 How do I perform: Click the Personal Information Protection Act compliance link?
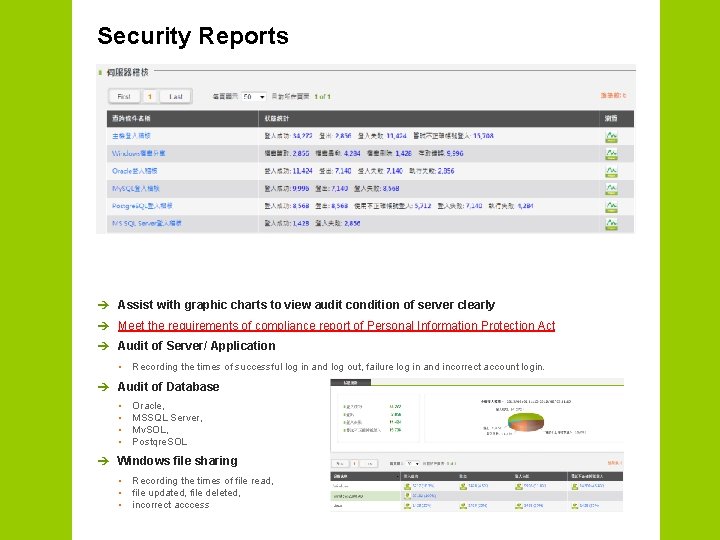click(x=337, y=326)
